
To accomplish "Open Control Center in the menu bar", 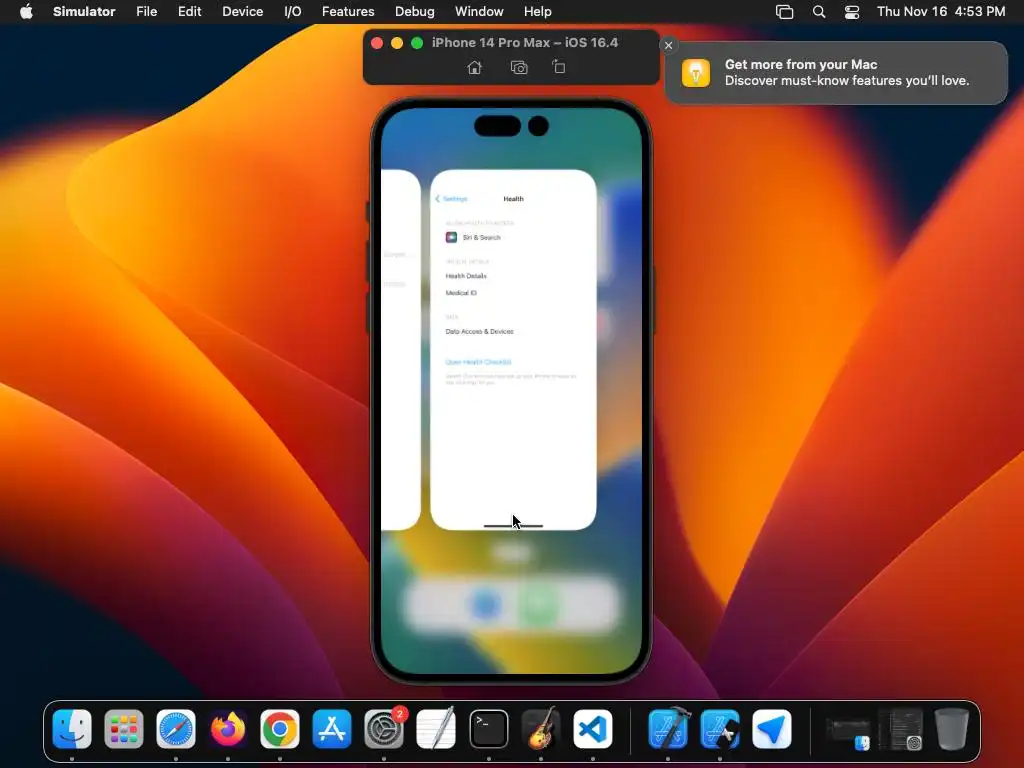I will [x=852, y=12].
